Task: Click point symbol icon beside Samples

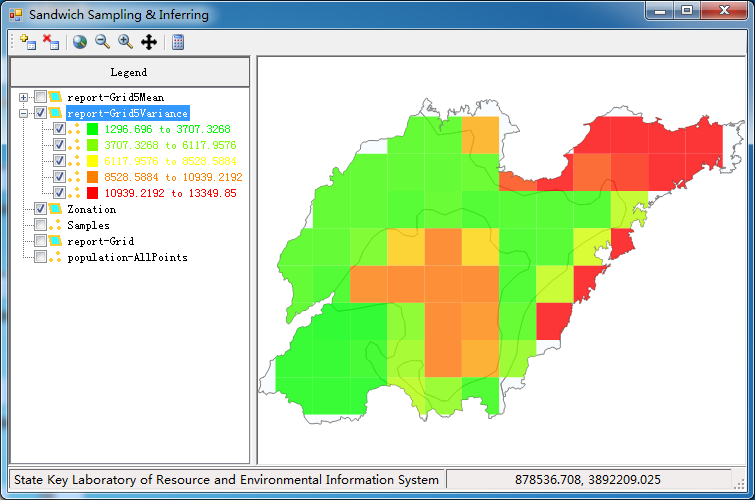Action: [55, 225]
